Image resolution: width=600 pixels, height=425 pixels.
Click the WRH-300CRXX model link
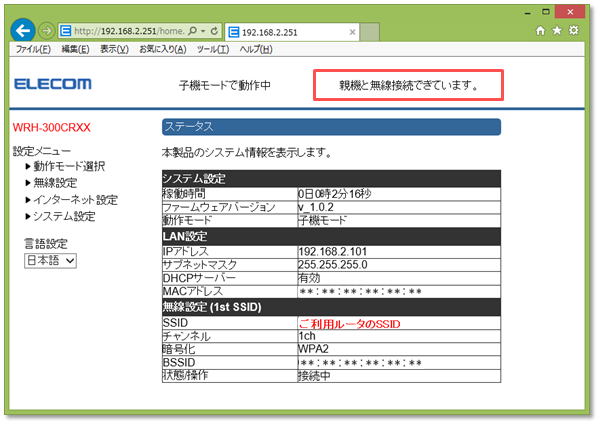coord(52,127)
